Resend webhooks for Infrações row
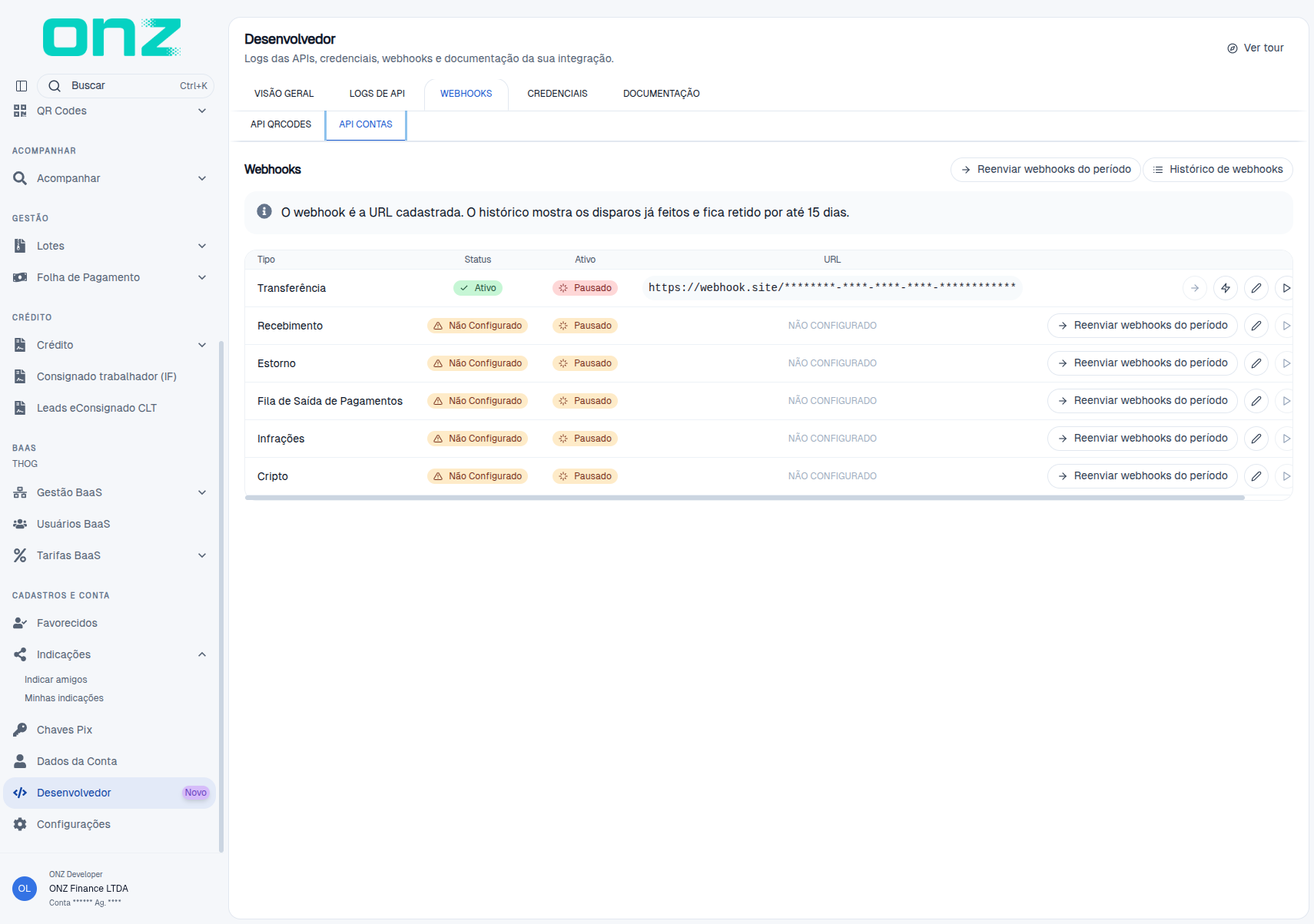This screenshot has height=924, width=1314. (x=1142, y=439)
